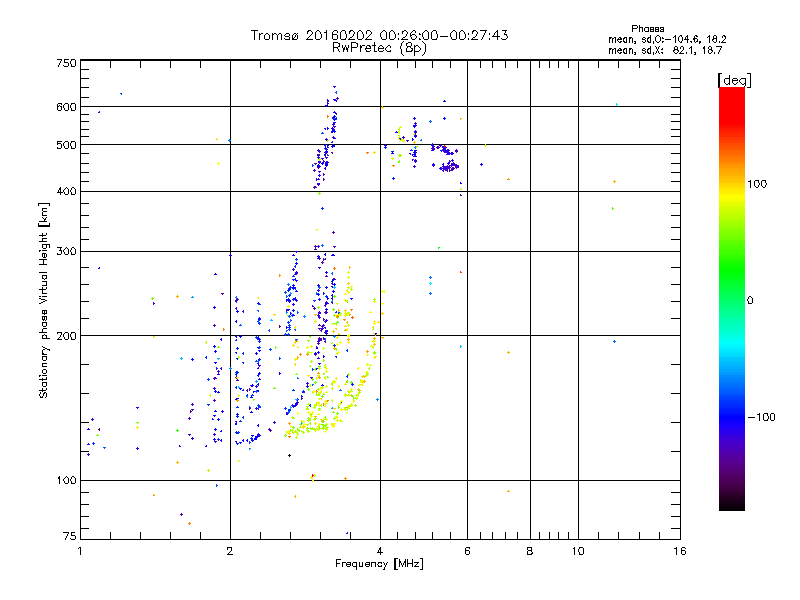Click the y-axis tick label '400'

(66, 191)
